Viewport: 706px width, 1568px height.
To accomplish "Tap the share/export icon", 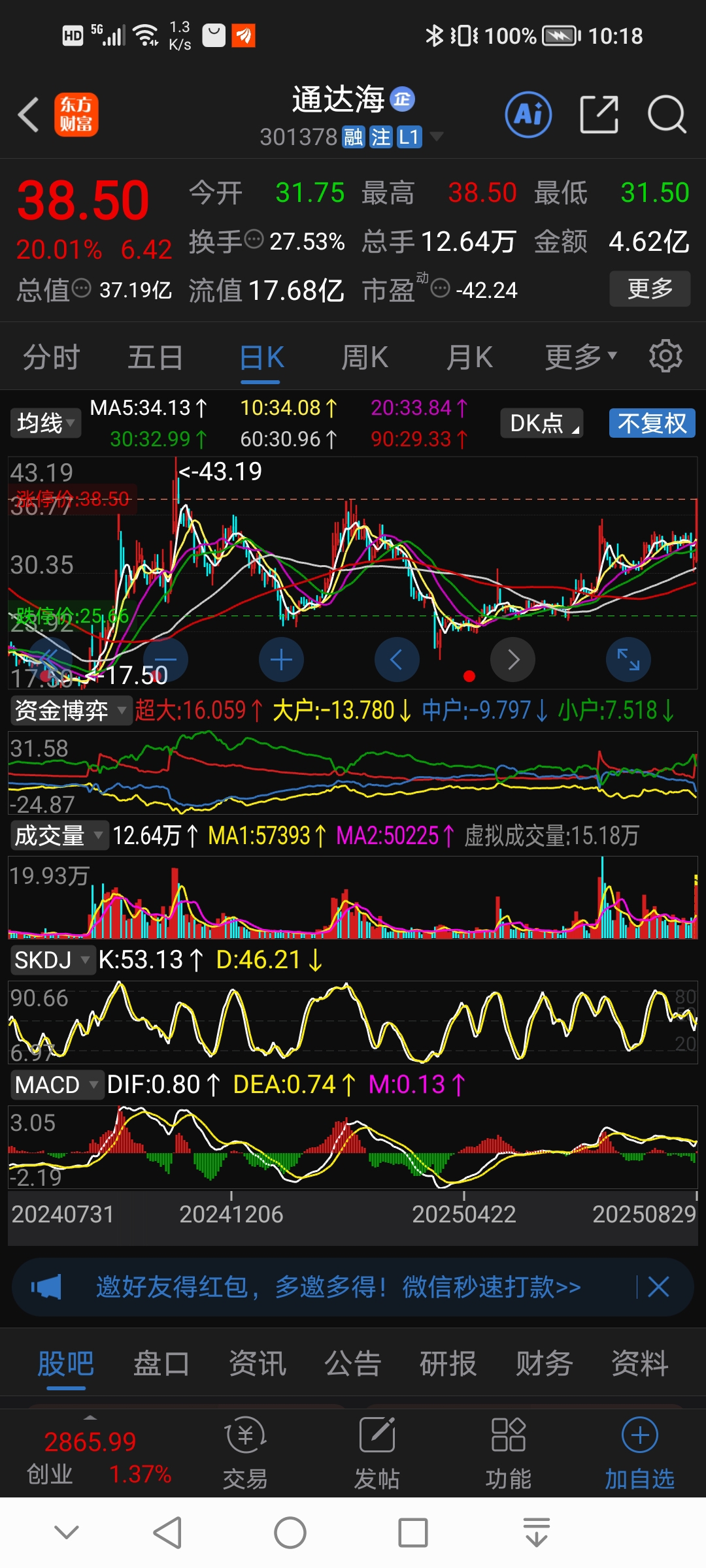I will pos(599,115).
